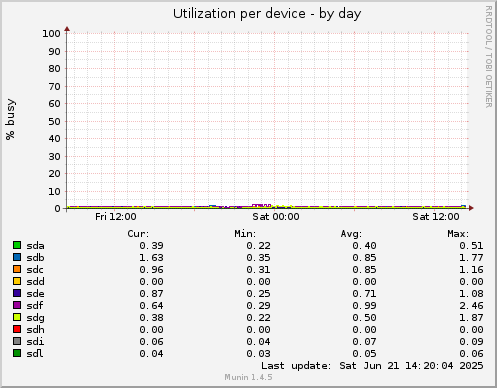
Task: Click the Avg: column header
Action: pos(351,234)
